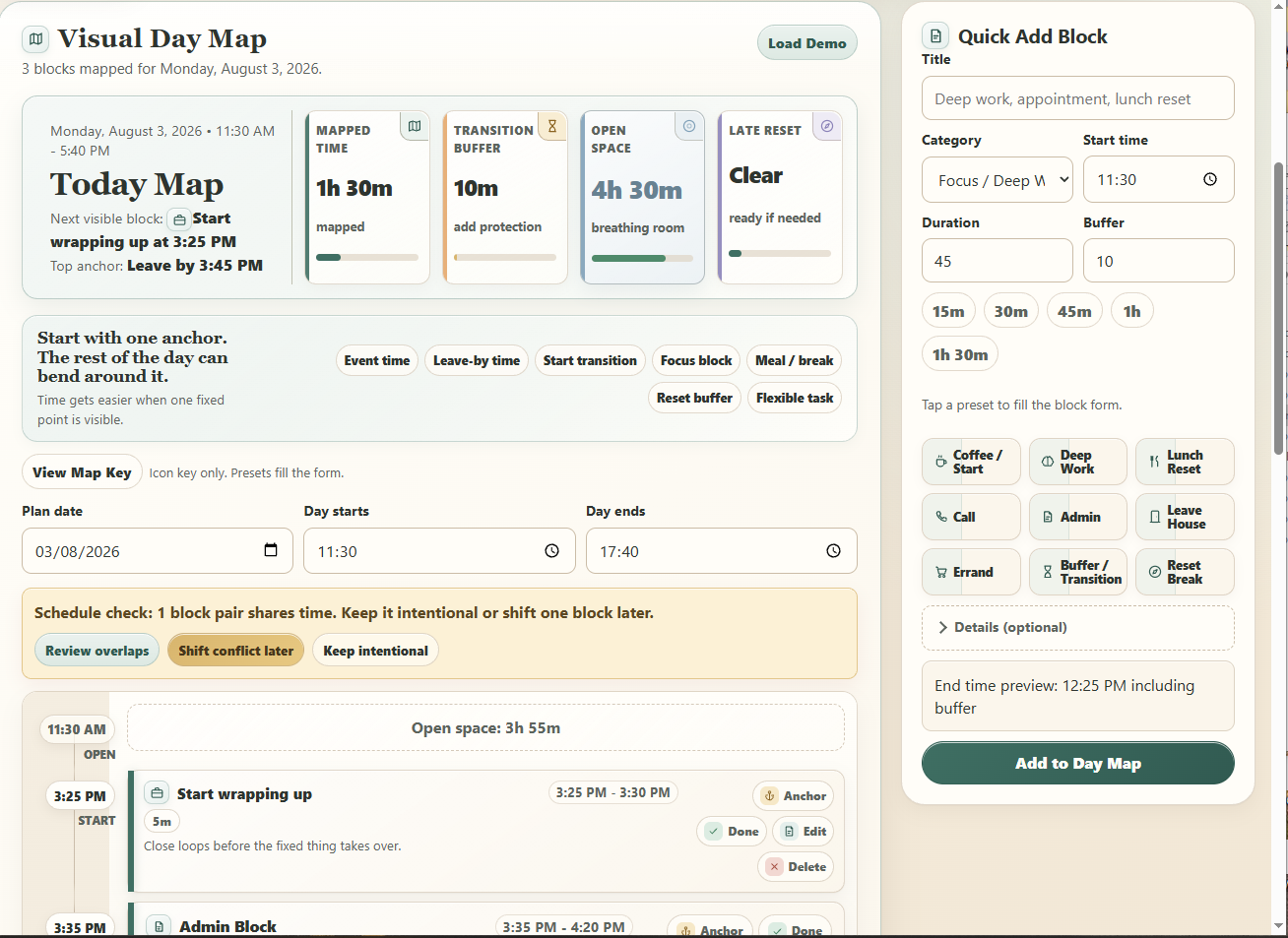The height and width of the screenshot is (938, 1288).
Task: Set duration with the 15m chip
Action: click(948, 311)
